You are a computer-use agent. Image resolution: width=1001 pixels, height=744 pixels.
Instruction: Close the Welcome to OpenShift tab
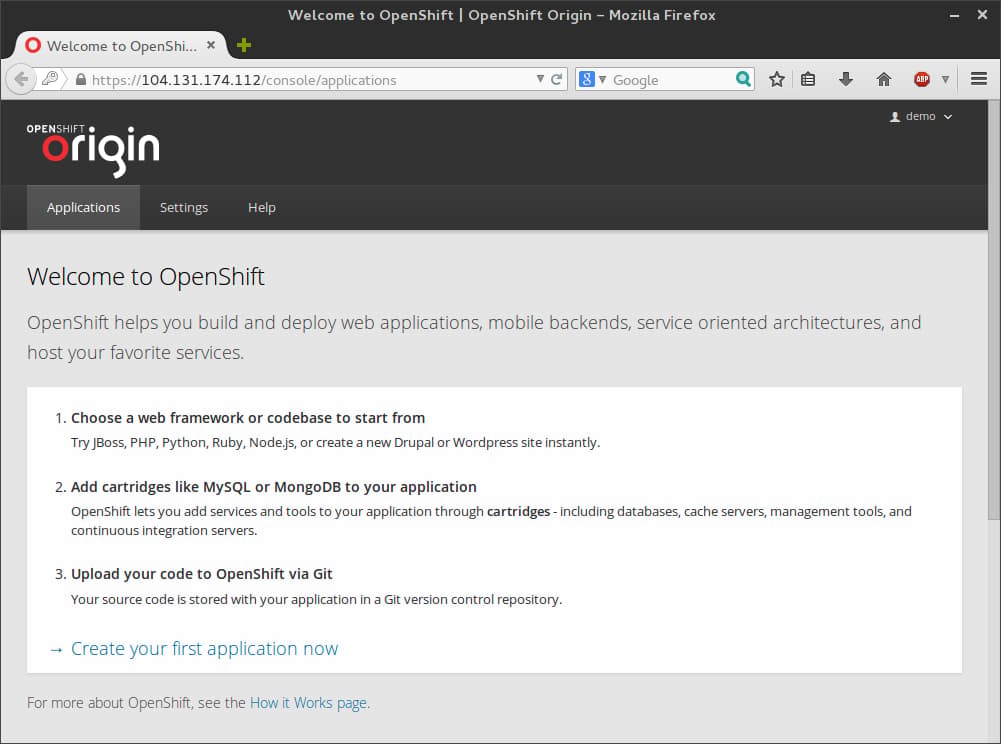(x=211, y=45)
